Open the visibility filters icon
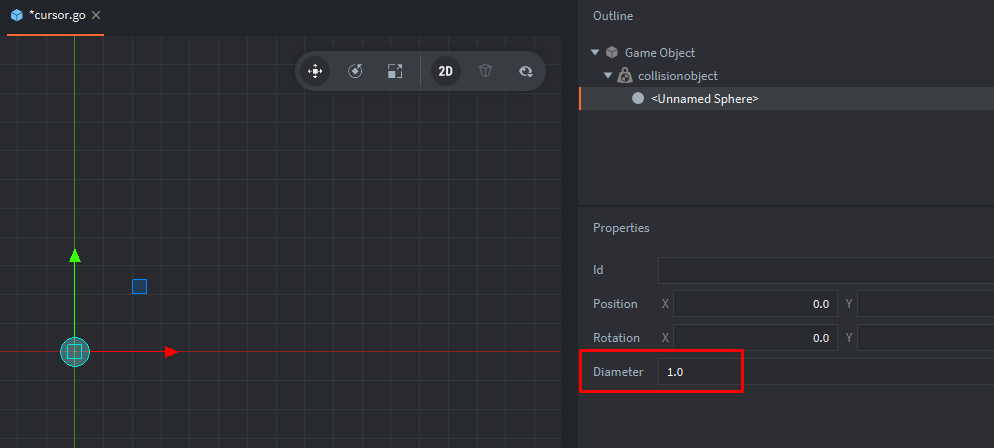This screenshot has height=448, width=994. click(x=525, y=71)
